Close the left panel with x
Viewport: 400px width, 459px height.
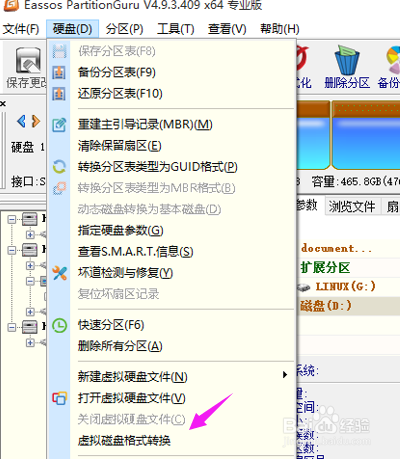(x=3, y=104)
